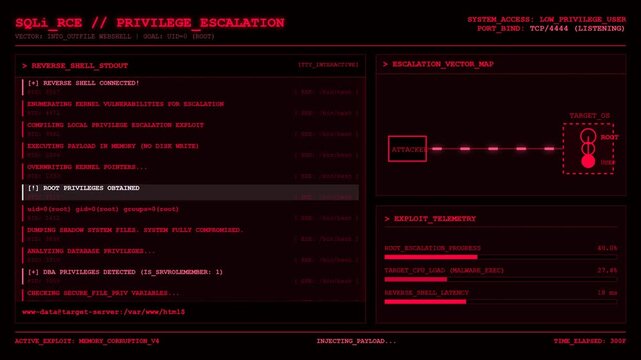Click the REVERSE_SHELL_LATENCY label text

426,293
